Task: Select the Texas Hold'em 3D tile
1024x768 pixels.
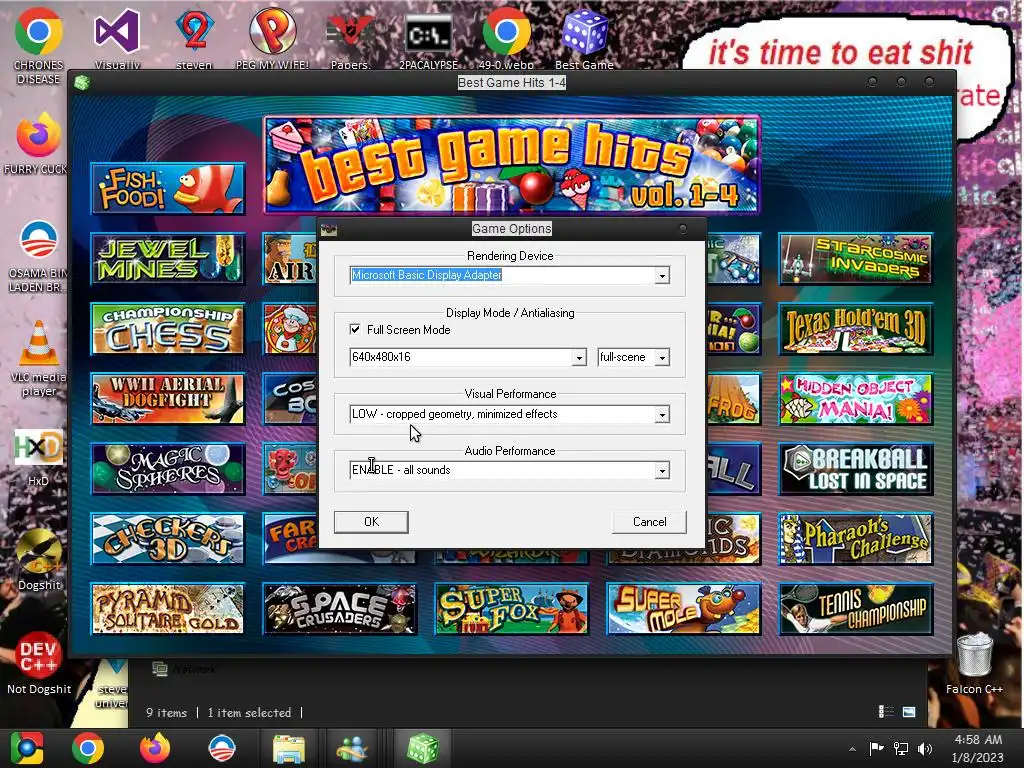Action: tap(856, 328)
